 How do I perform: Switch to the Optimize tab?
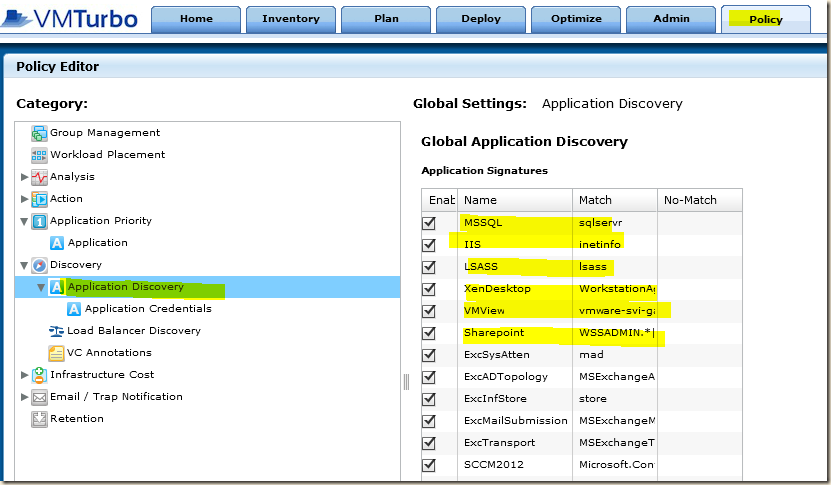click(x=576, y=19)
